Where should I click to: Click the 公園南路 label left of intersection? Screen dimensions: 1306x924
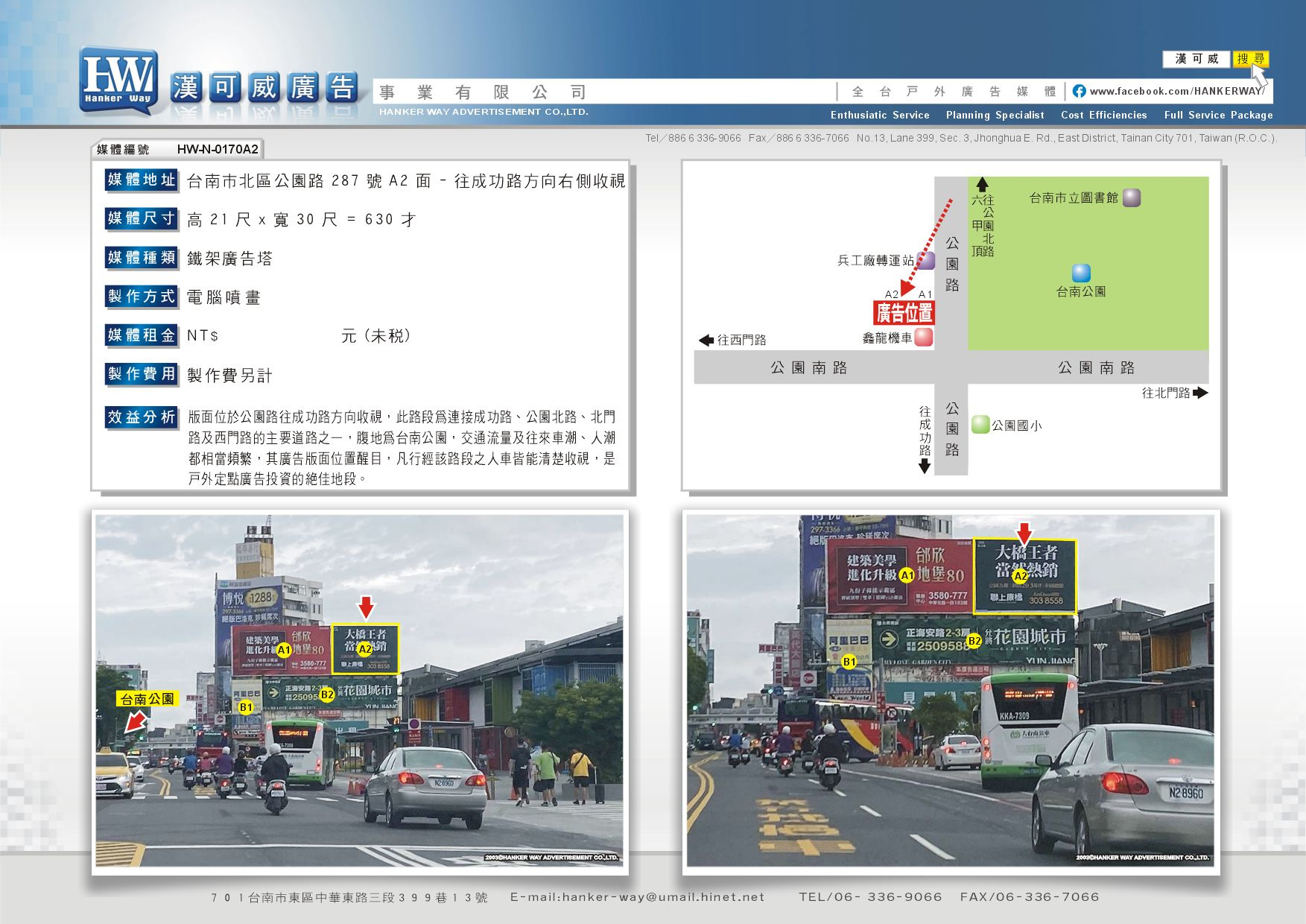(809, 367)
